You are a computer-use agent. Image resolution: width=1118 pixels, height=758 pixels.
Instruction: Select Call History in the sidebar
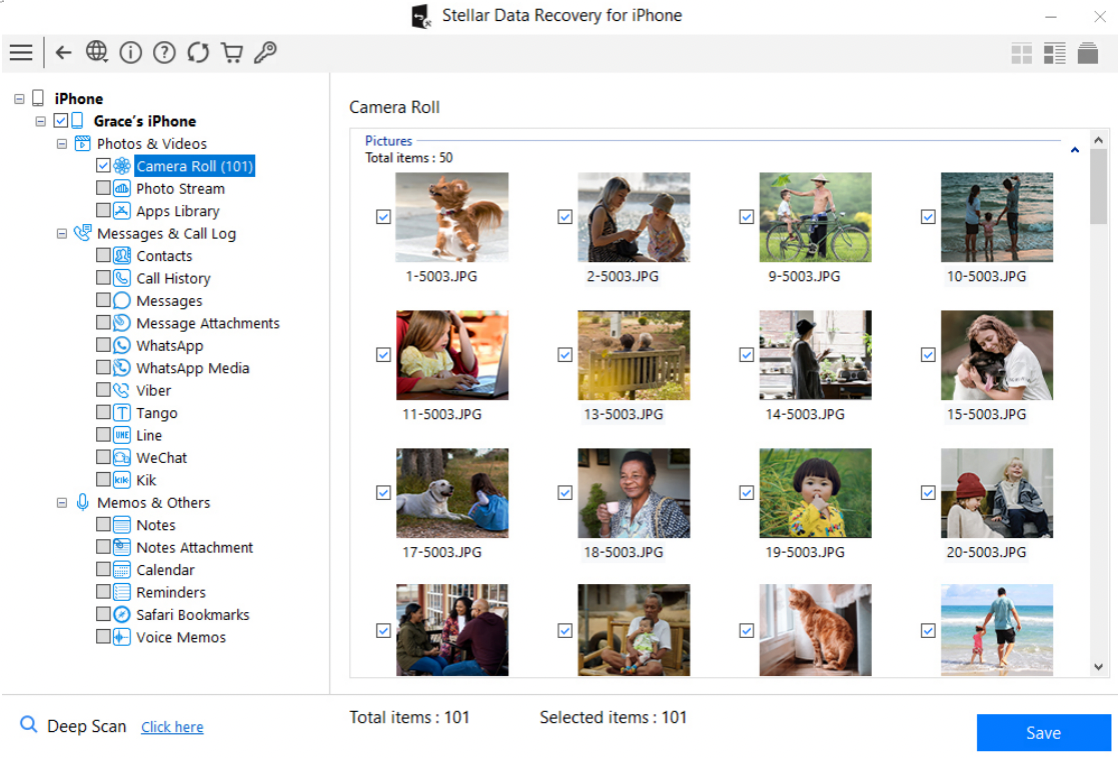point(173,278)
